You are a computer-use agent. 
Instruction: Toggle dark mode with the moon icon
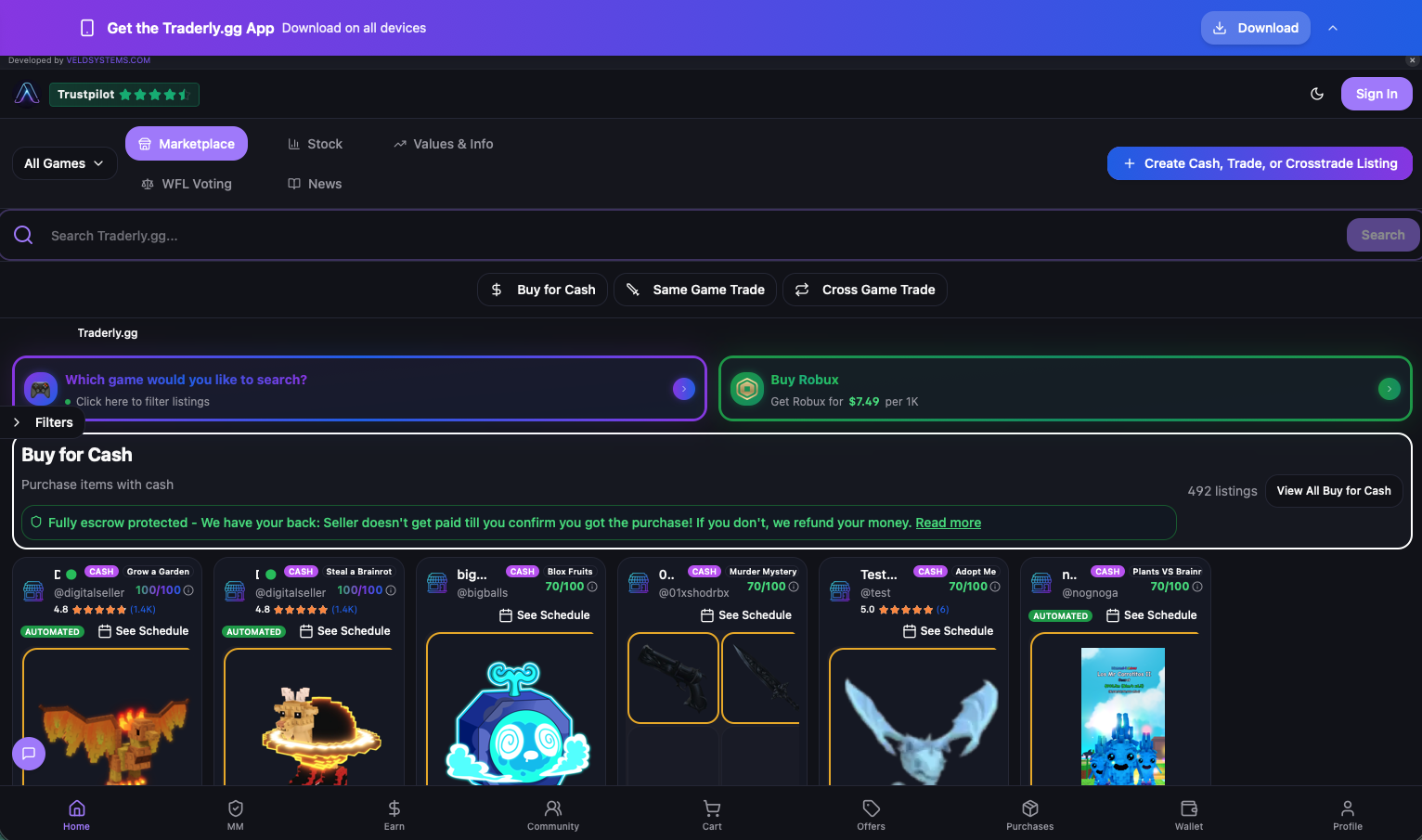[1317, 94]
